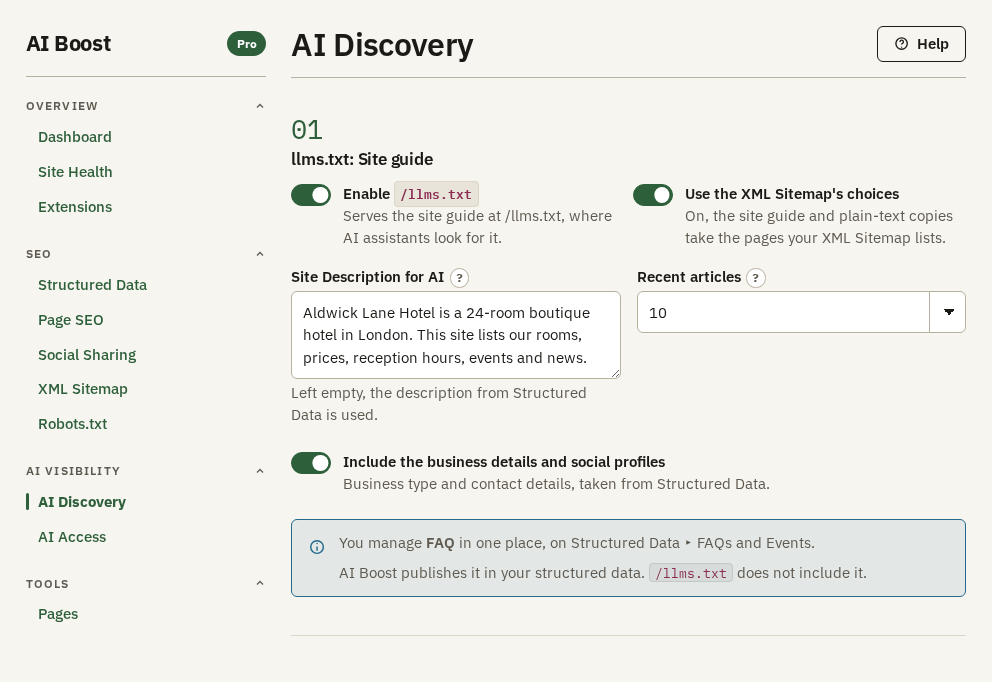Click the Recent articles value field showing 10

point(783,312)
